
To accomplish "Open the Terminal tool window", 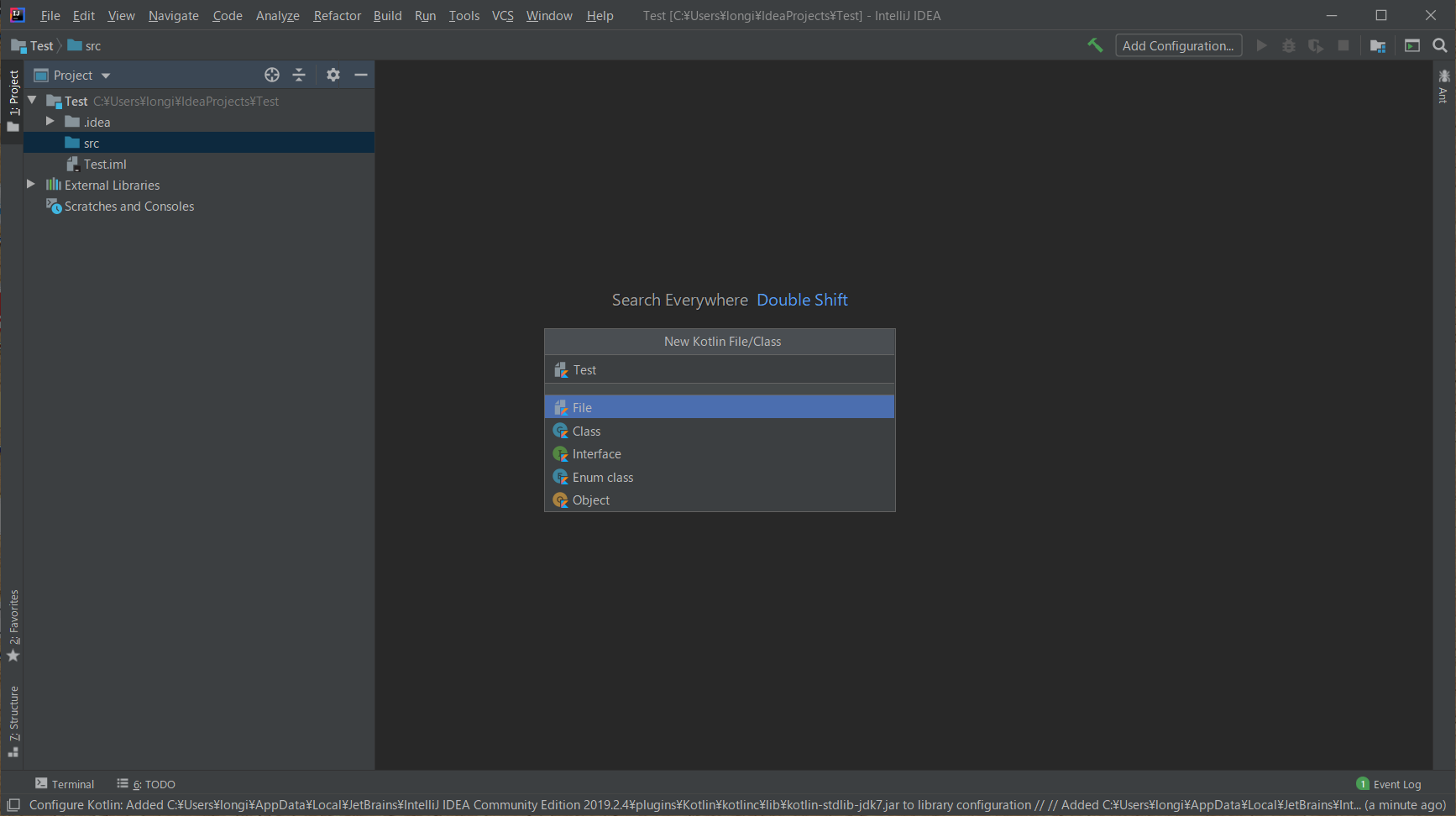I will coord(65,784).
